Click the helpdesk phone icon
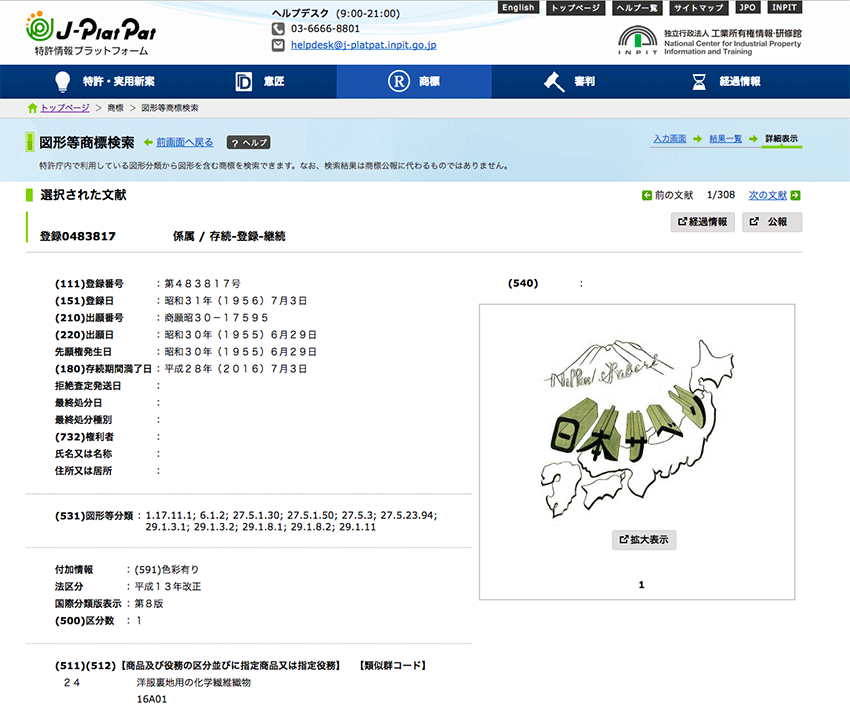The height and width of the screenshot is (727, 850). [x=278, y=29]
